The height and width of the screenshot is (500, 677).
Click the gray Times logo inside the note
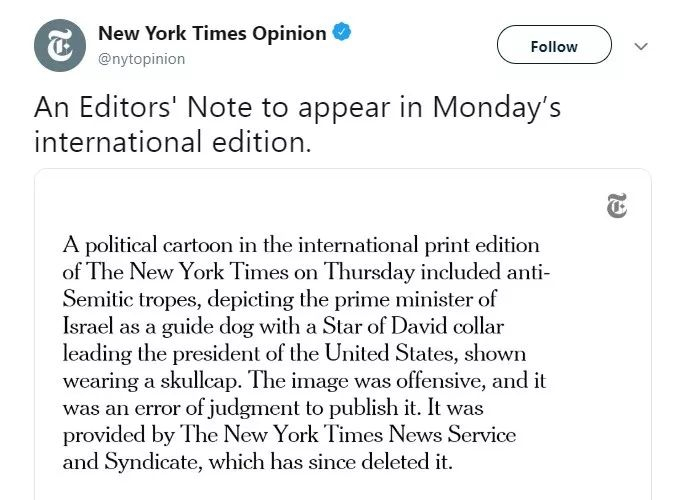click(x=617, y=206)
